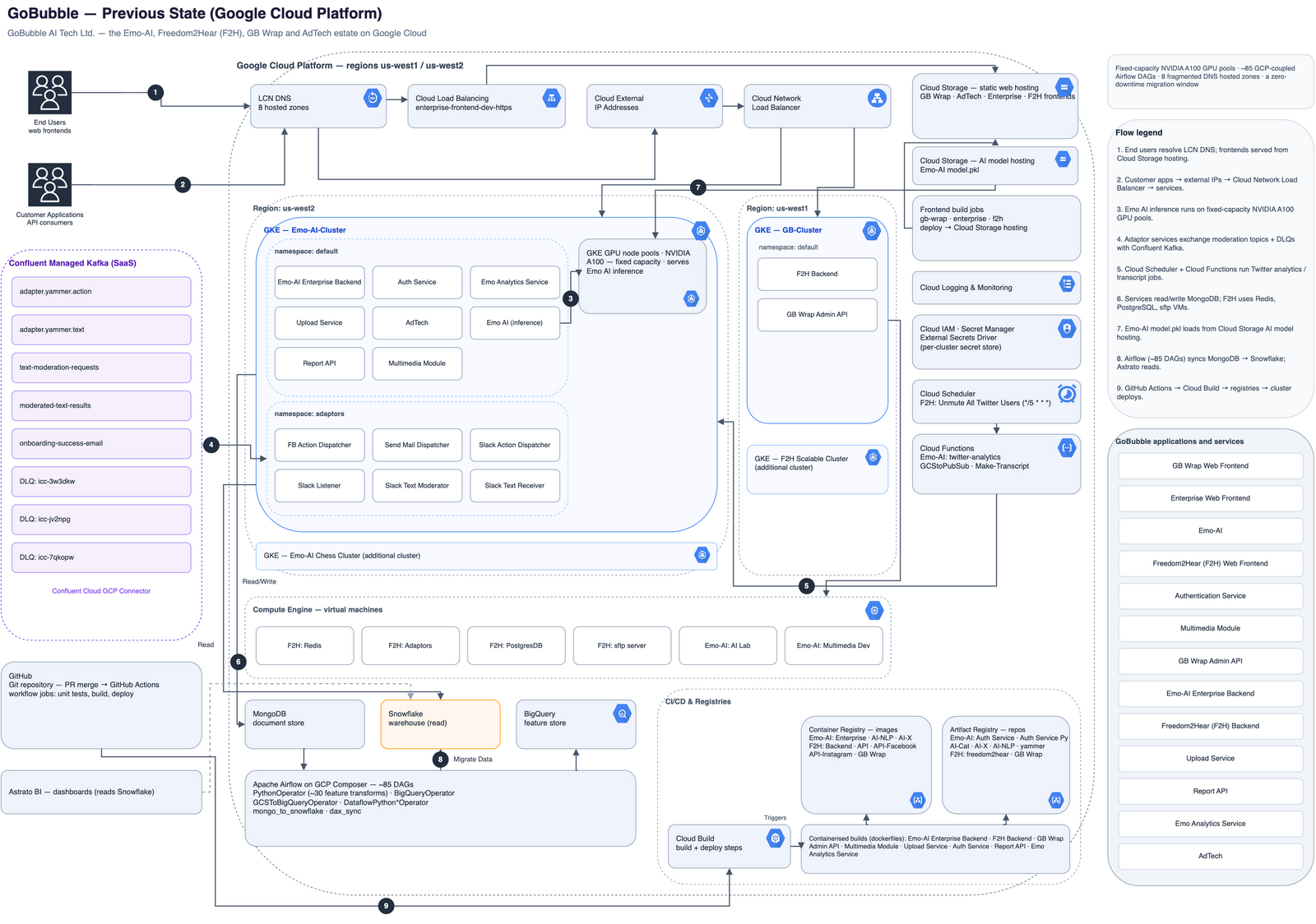The image size is (1316, 924).
Task: Select the DLQ: icc-jv2npg topic box
Action: click(101, 520)
